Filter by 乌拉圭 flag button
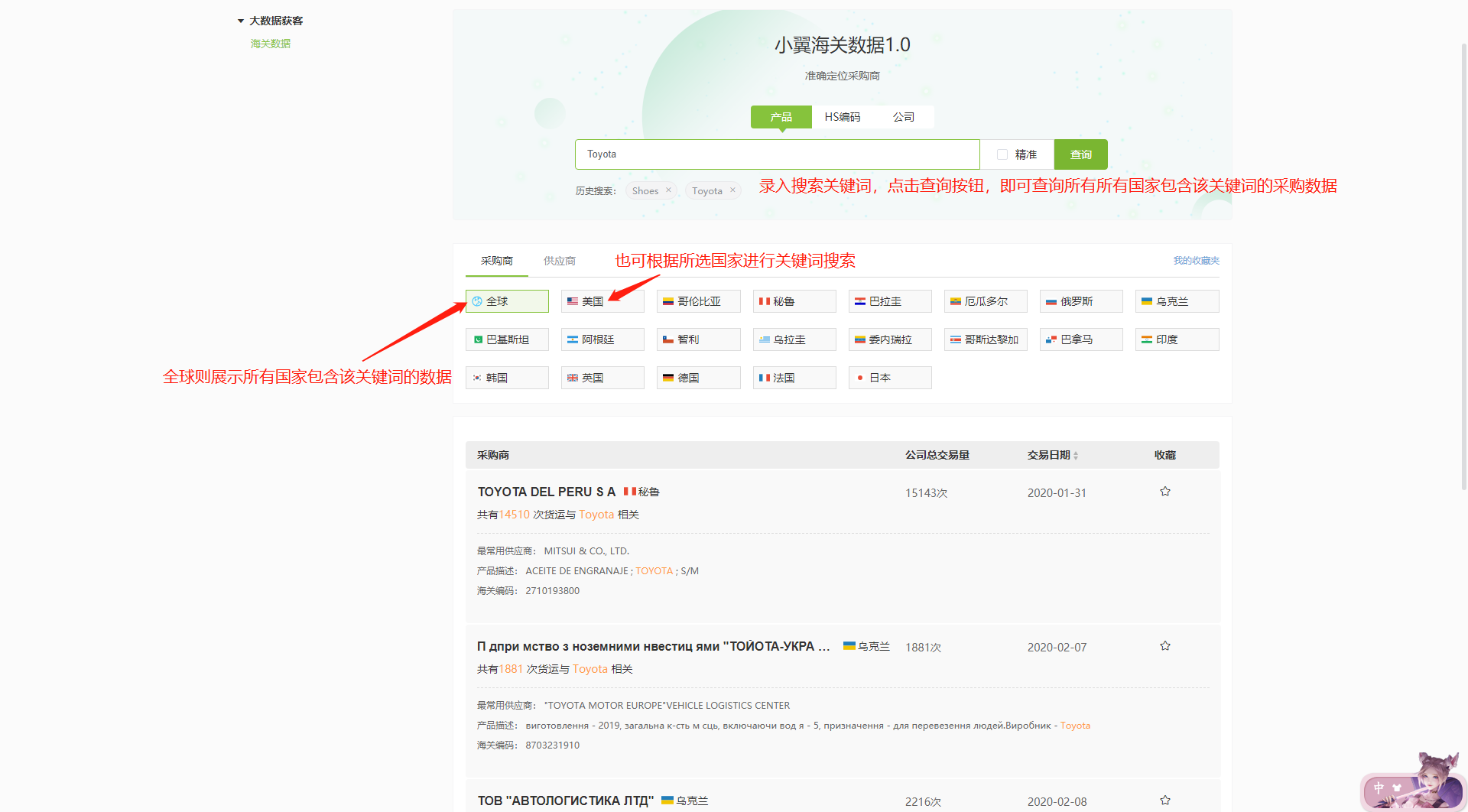The image size is (1468, 812). point(794,339)
